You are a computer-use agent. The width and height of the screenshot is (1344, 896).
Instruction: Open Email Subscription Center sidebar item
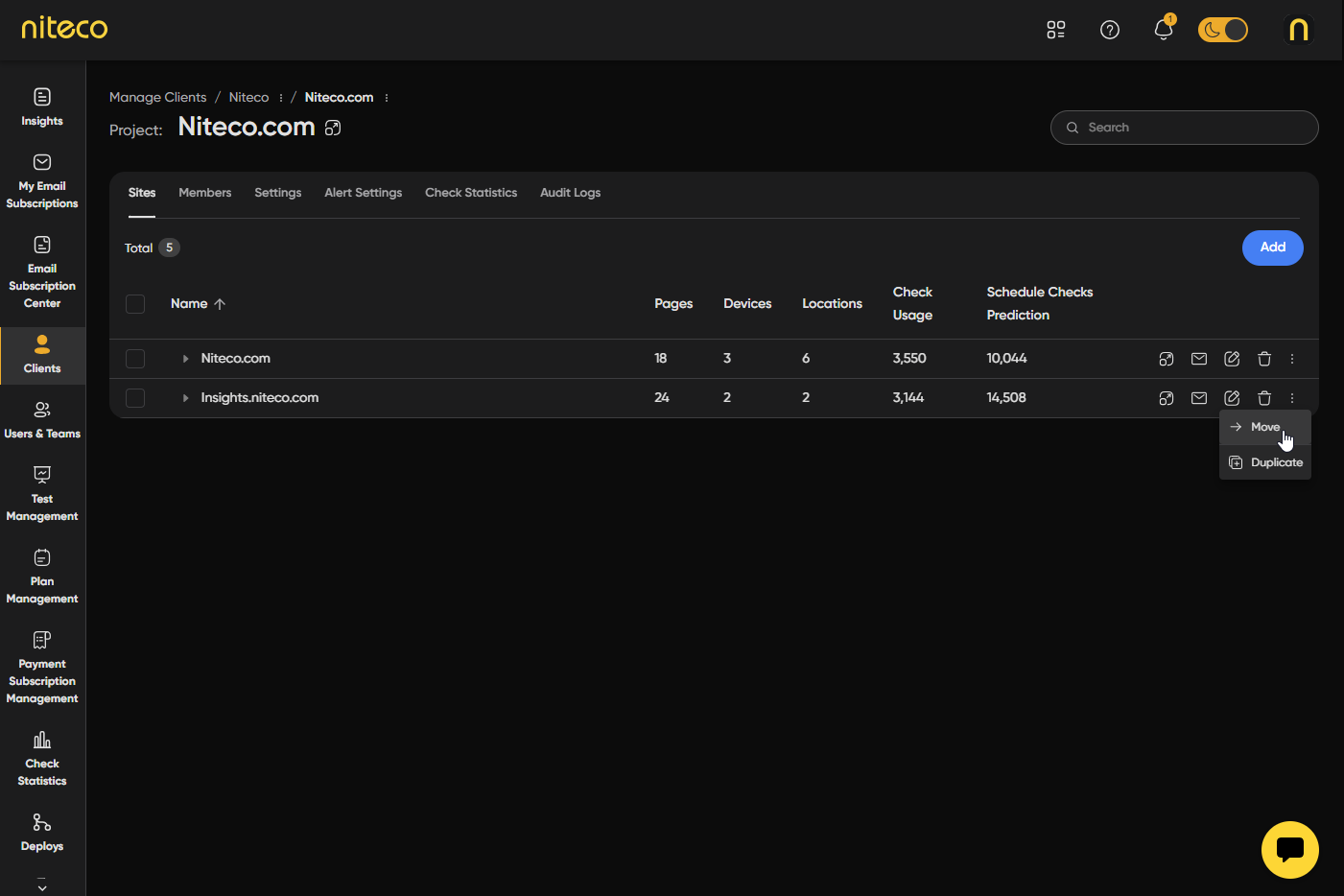42,272
